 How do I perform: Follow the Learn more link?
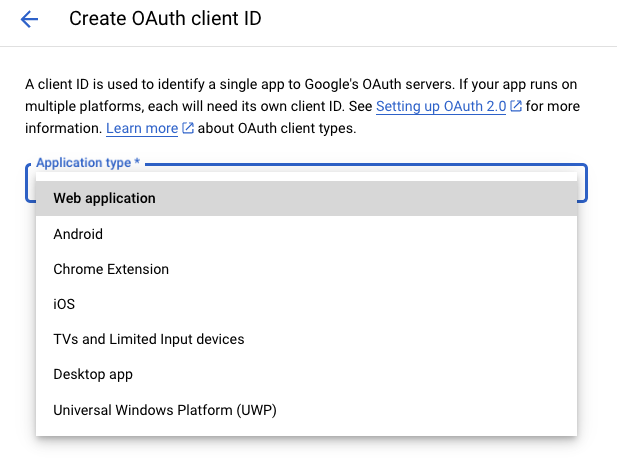pos(142,128)
